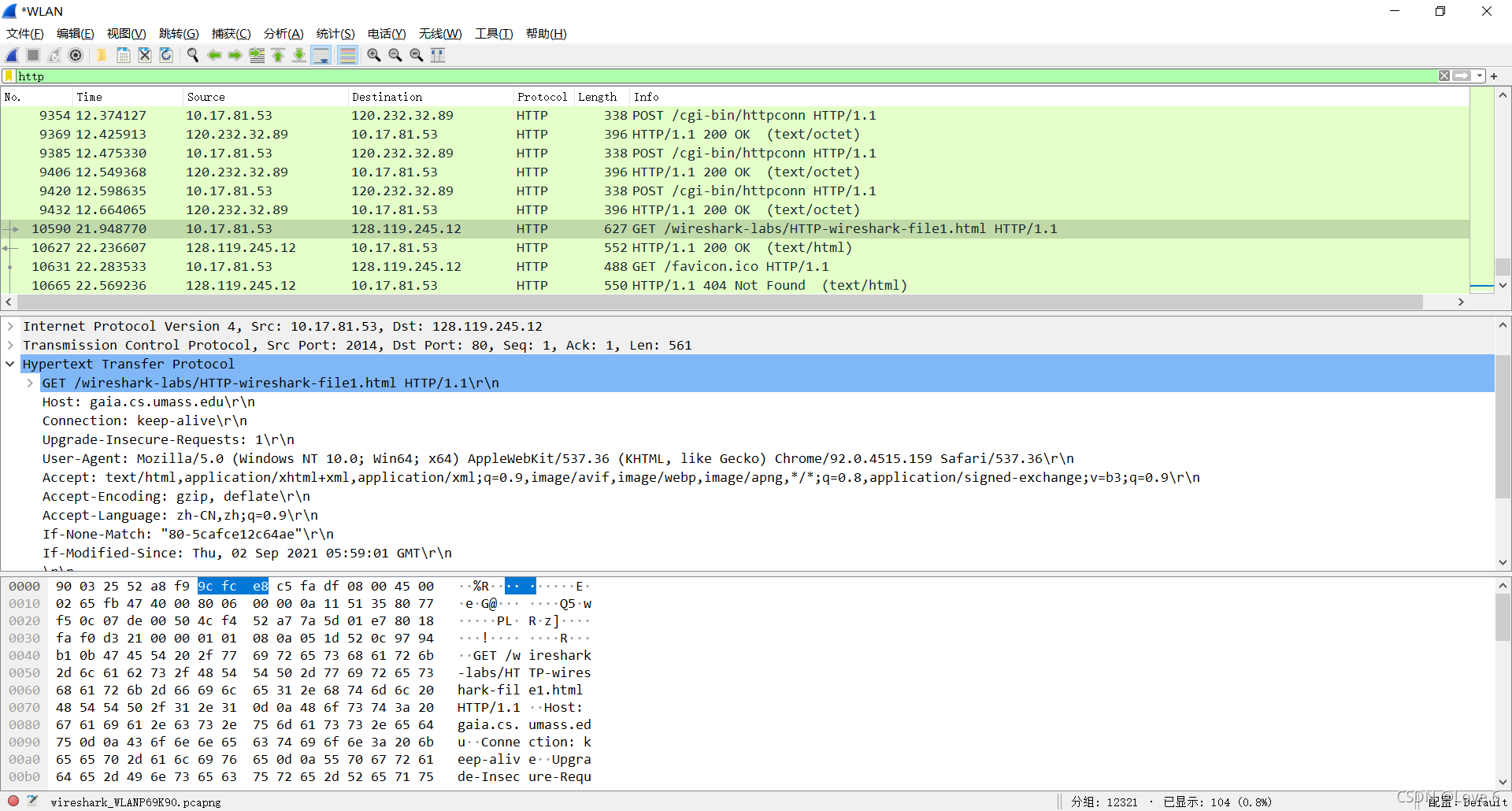Open the 无线(W) menu
The height and width of the screenshot is (811, 1512).
pos(439,34)
